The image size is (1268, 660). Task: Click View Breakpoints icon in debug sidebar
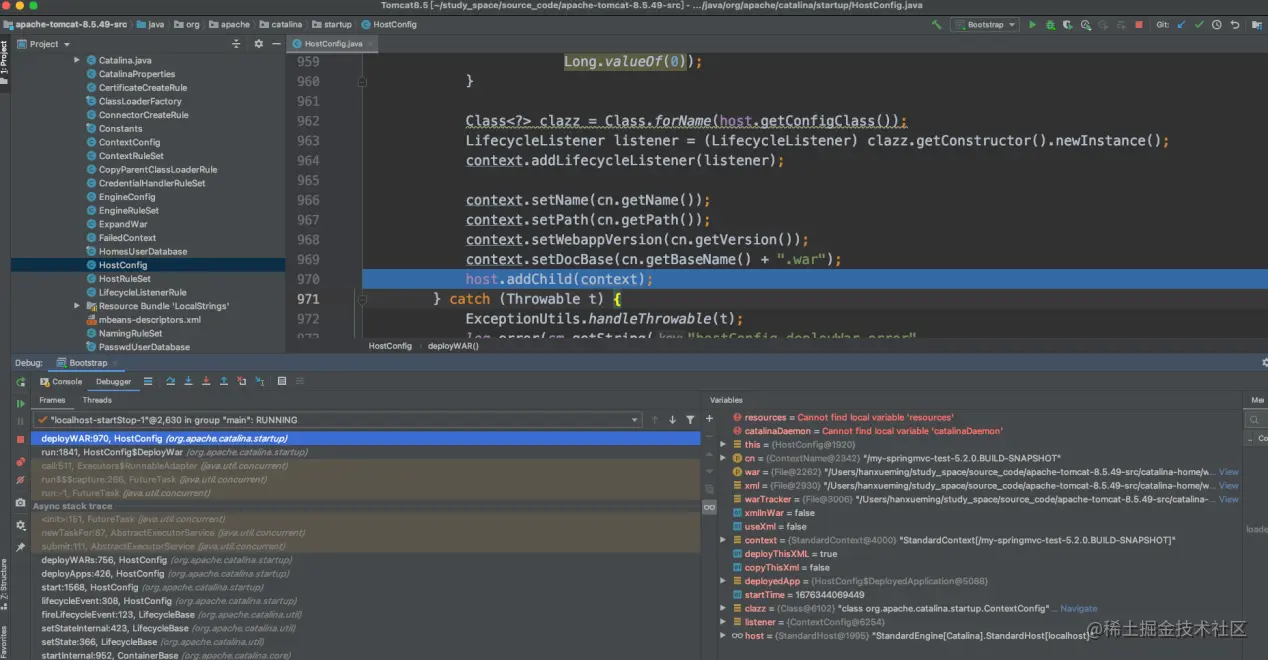[x=20, y=462]
